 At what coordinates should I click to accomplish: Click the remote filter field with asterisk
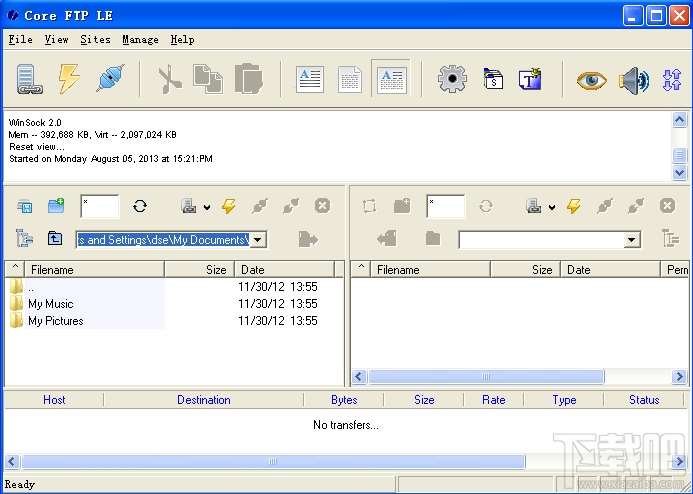point(446,206)
